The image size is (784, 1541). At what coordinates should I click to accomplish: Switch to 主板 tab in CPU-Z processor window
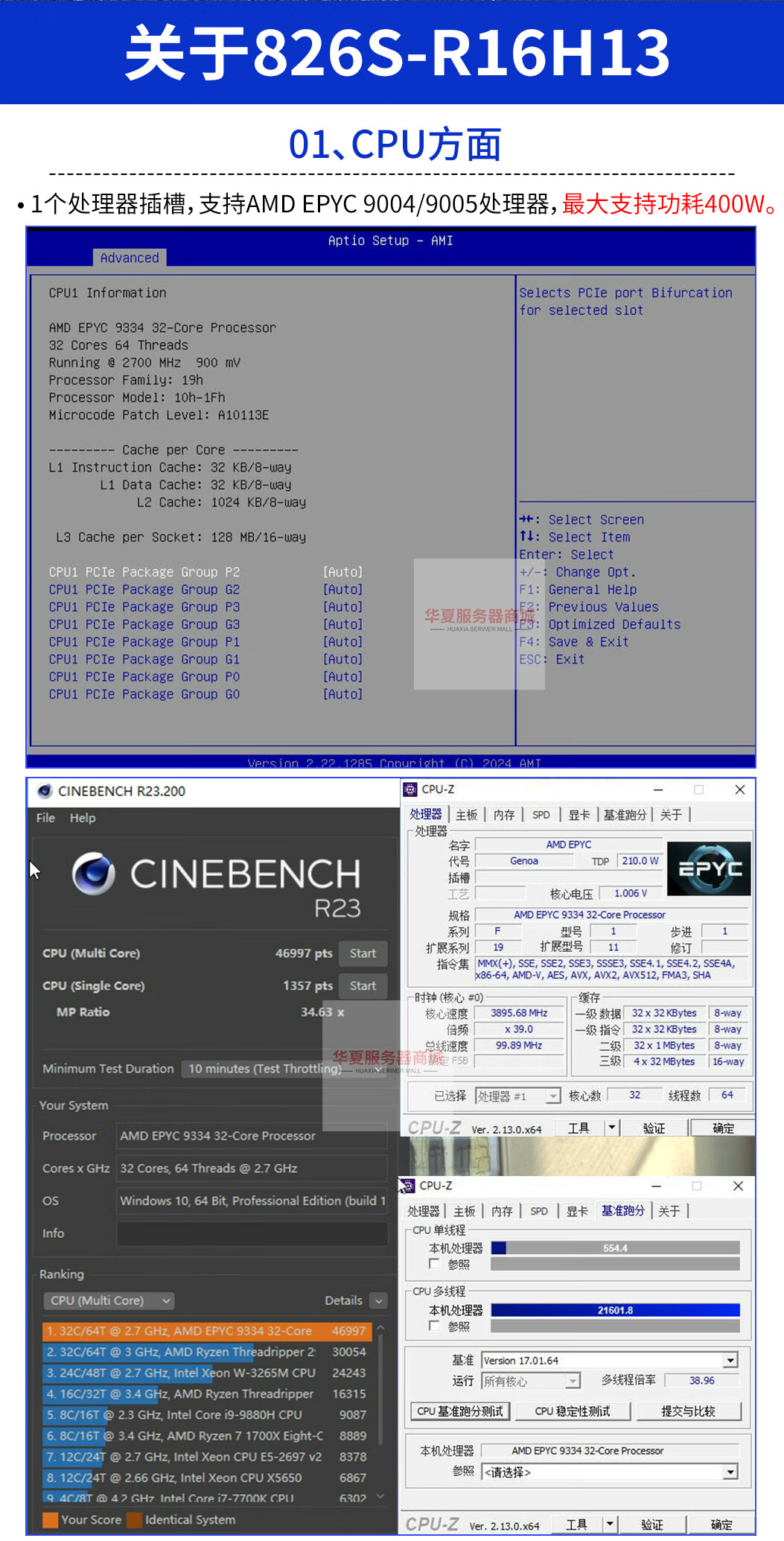coord(467,815)
